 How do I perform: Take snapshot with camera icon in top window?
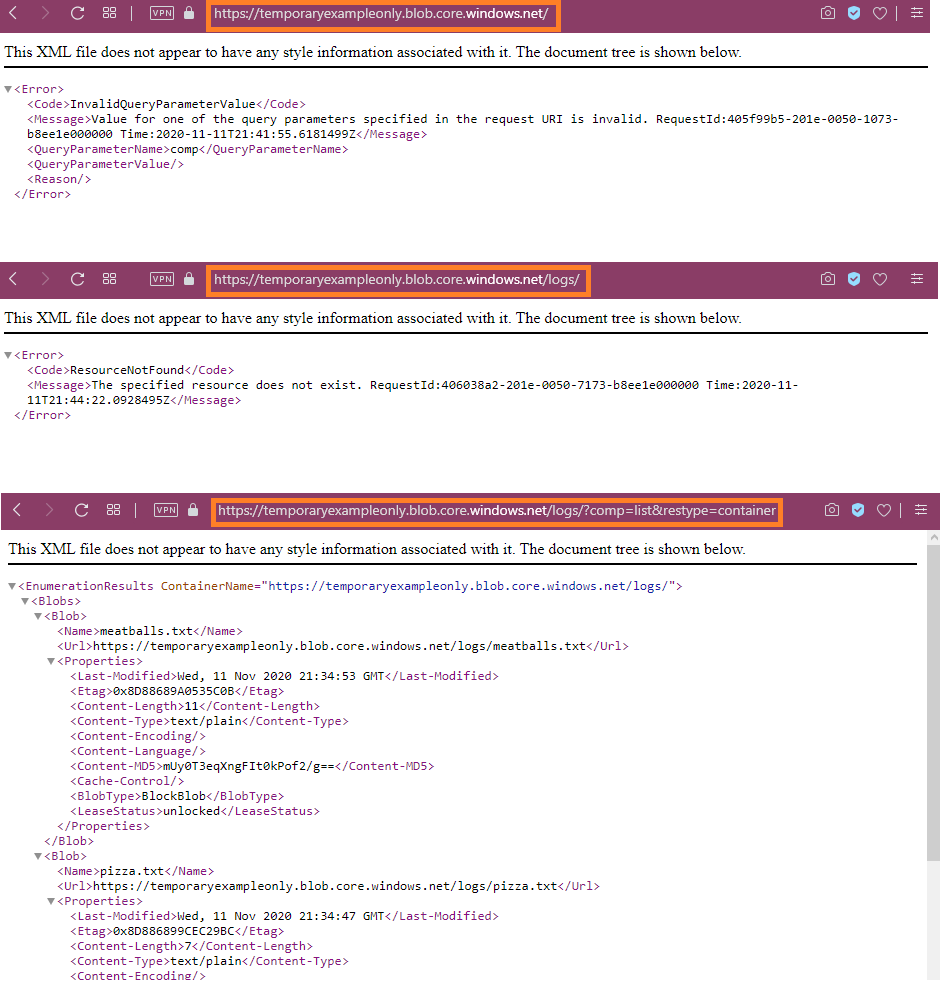[828, 13]
